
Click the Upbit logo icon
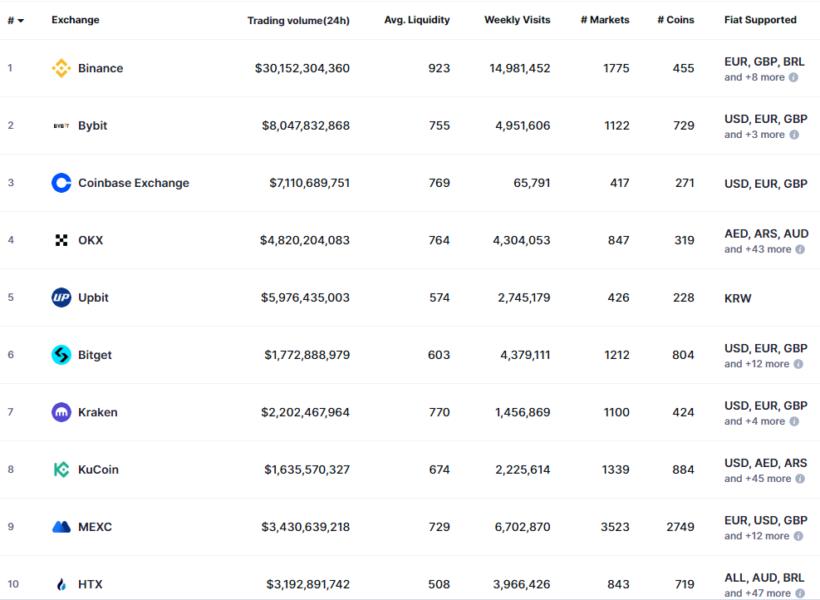(x=61, y=298)
